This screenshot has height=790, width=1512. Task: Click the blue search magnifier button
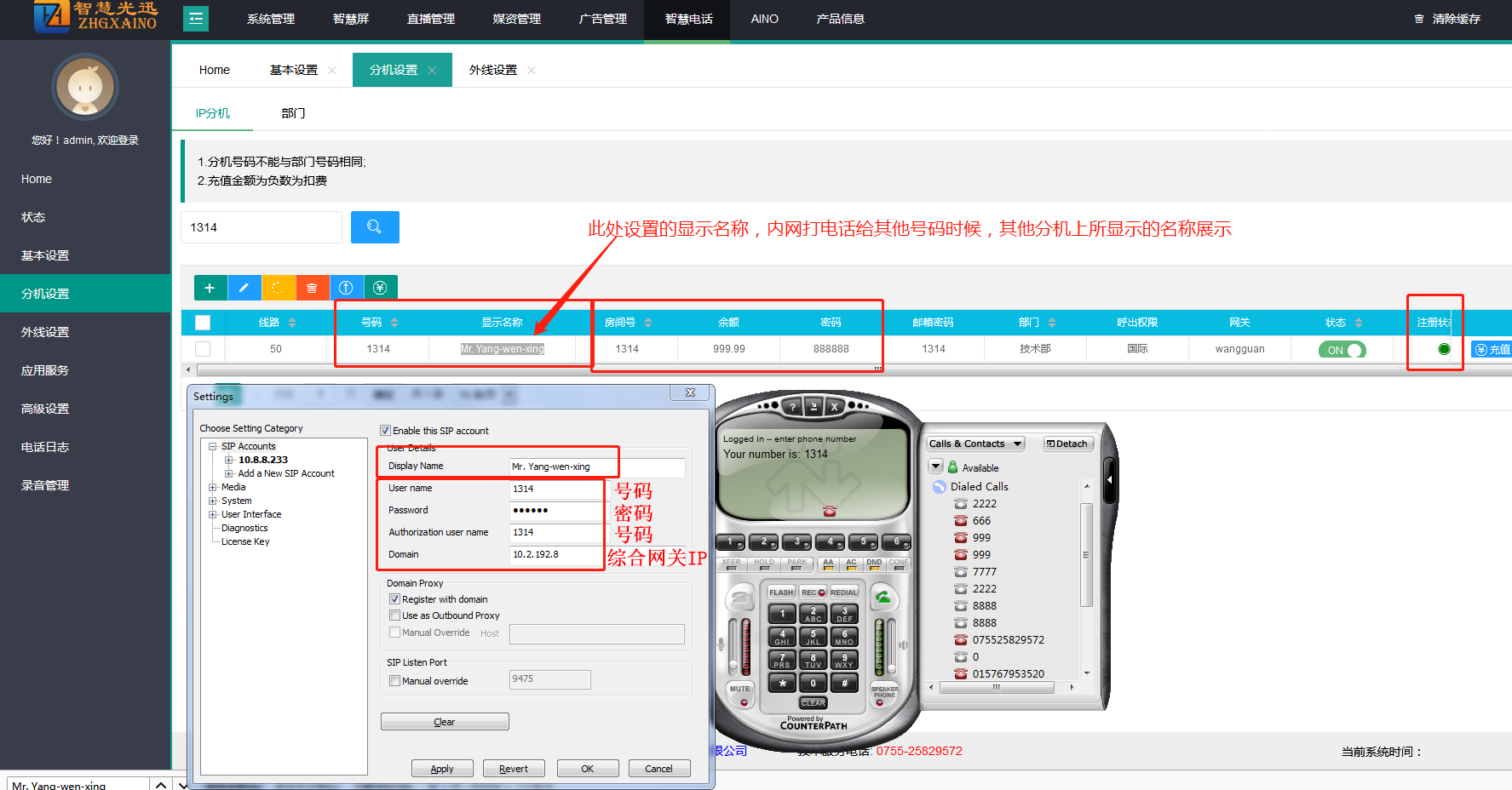[374, 227]
